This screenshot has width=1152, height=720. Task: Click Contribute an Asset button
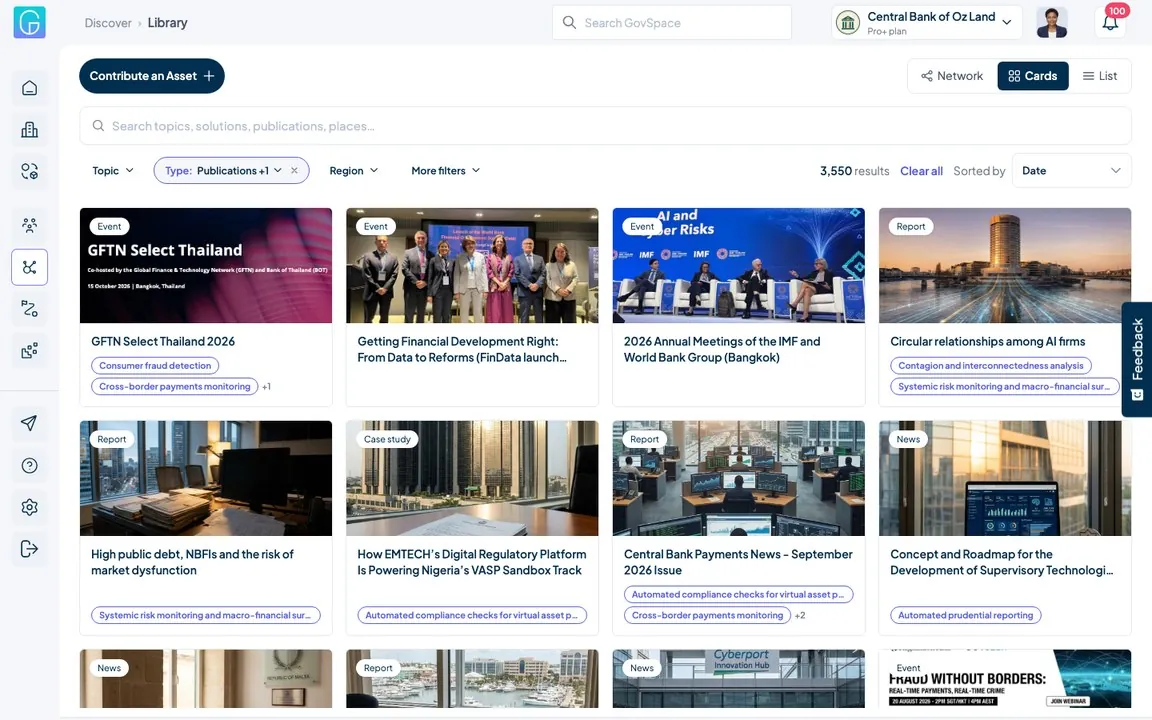(152, 76)
